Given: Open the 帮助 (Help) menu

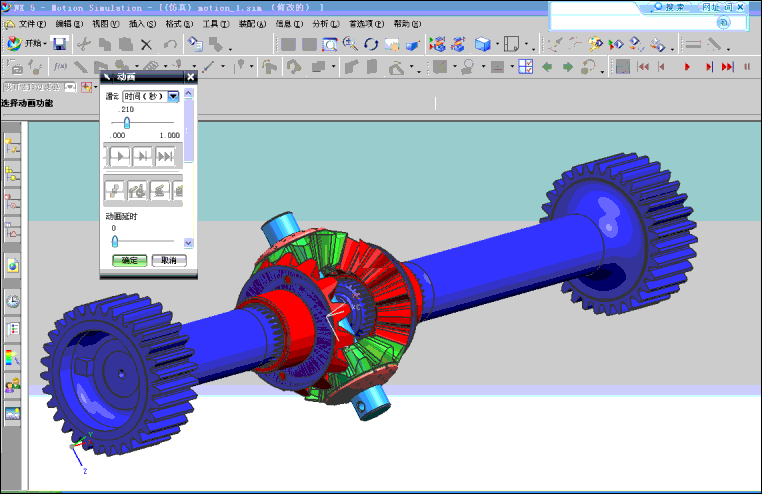Looking at the screenshot, I should click(407, 24).
